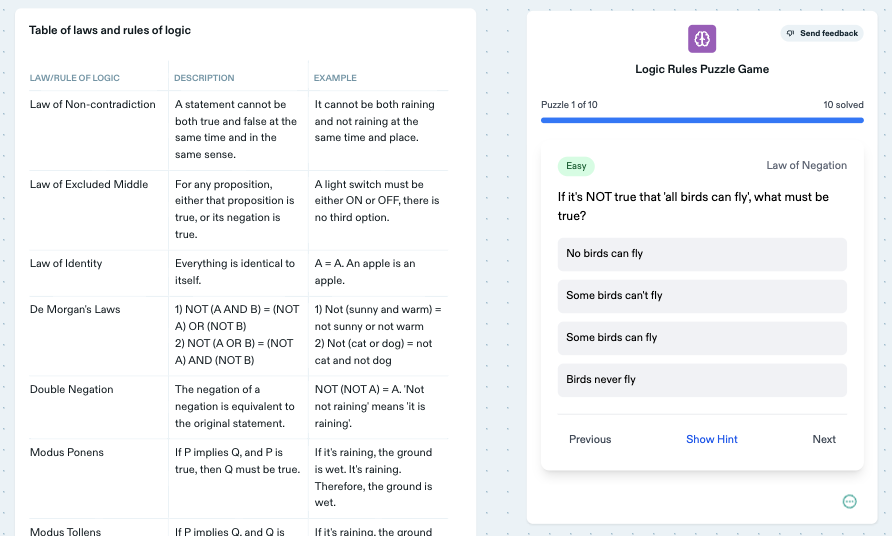Pick 'Some birds can fly' answer
892x536 pixels.
click(702, 338)
